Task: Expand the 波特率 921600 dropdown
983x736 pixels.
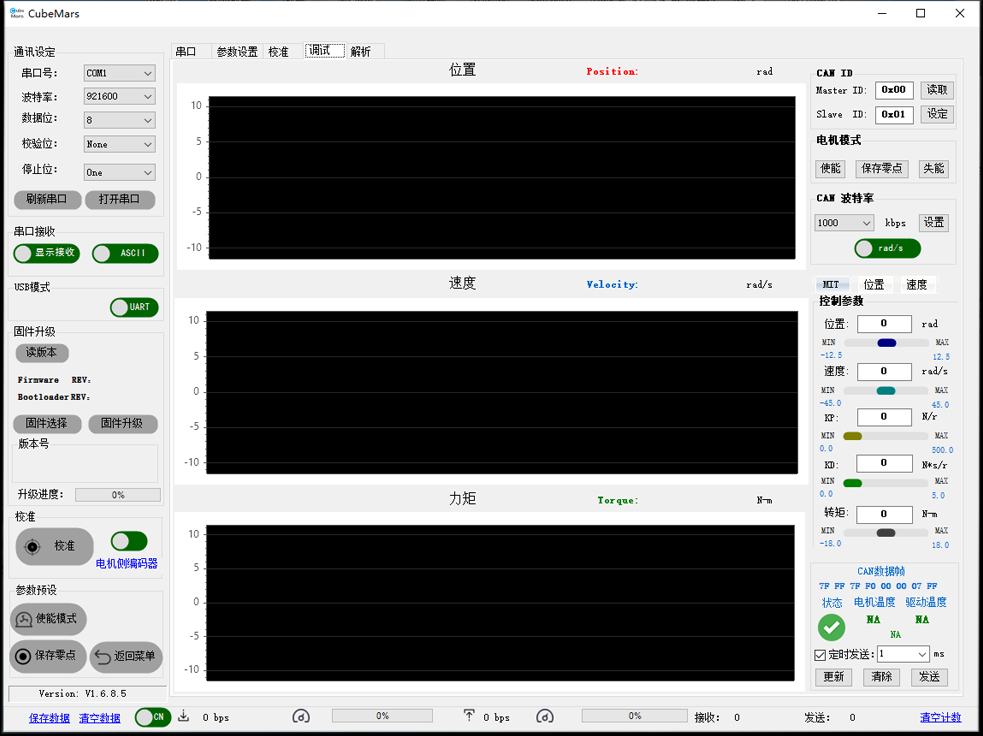Action: click(119, 97)
